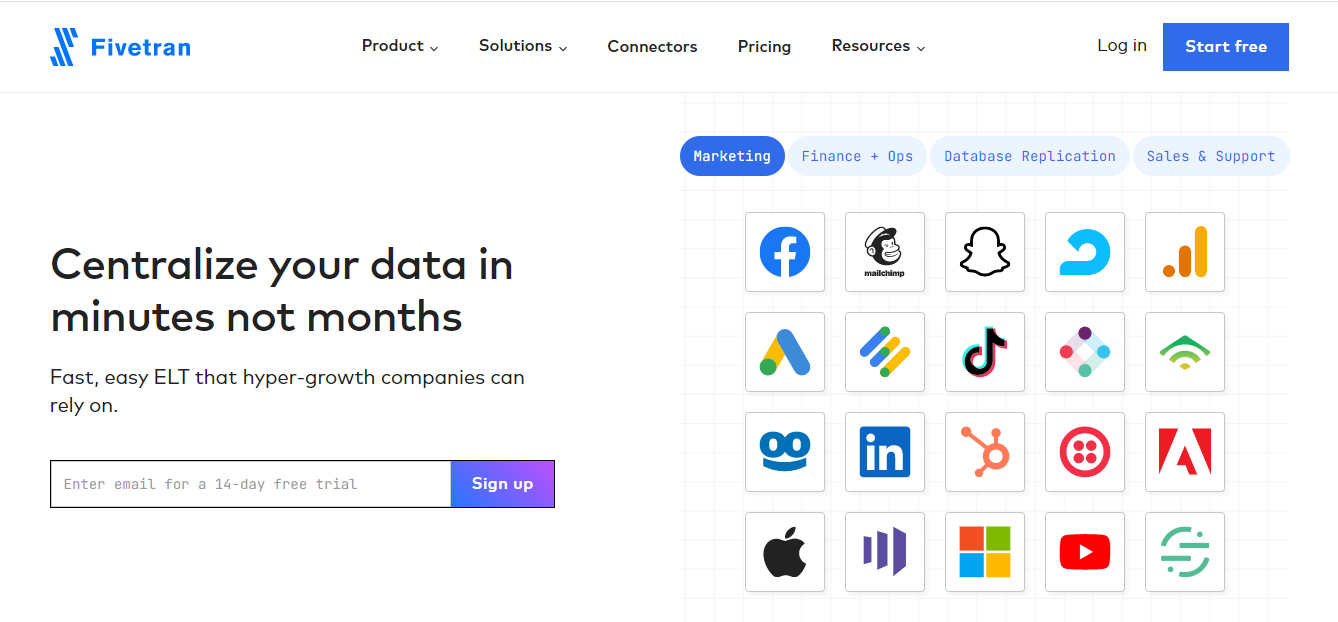Click the YouTube connector tile
Screen dimensions: 1338x622
coord(1085,552)
